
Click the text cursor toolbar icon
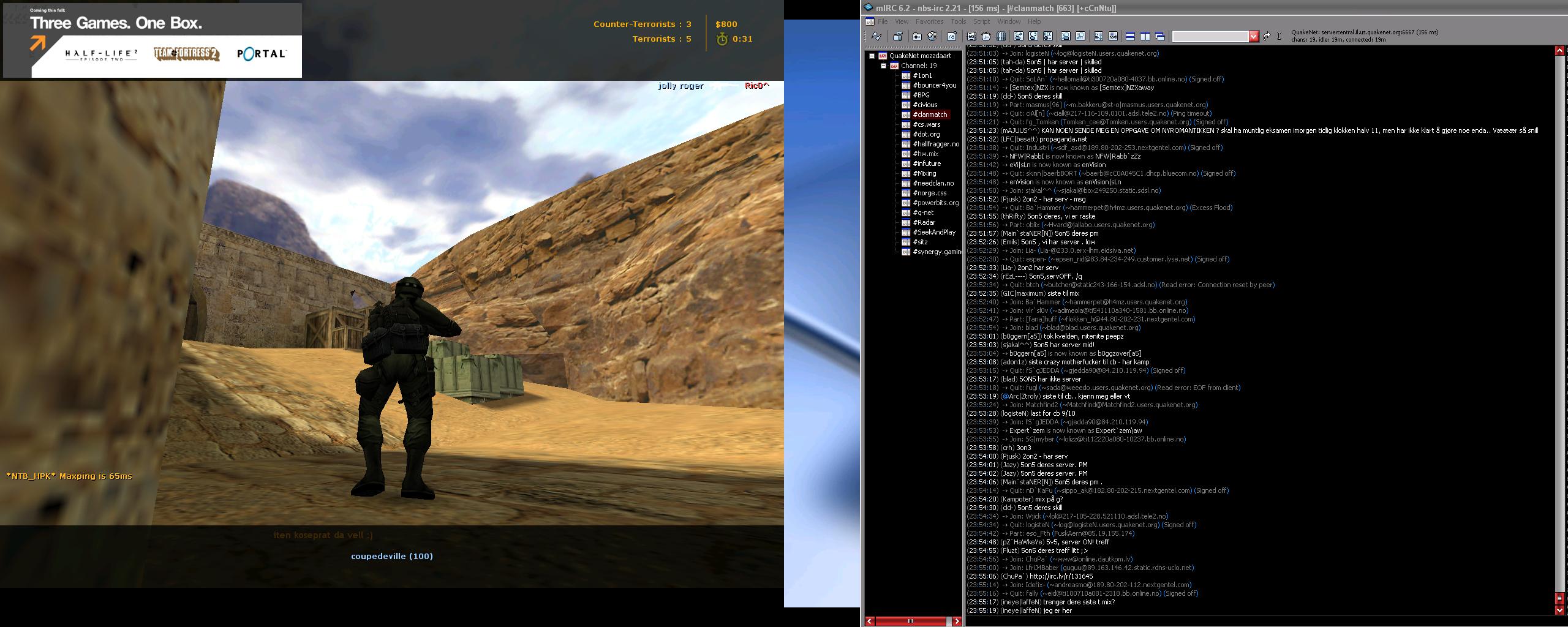pyautogui.click(x=1279, y=36)
